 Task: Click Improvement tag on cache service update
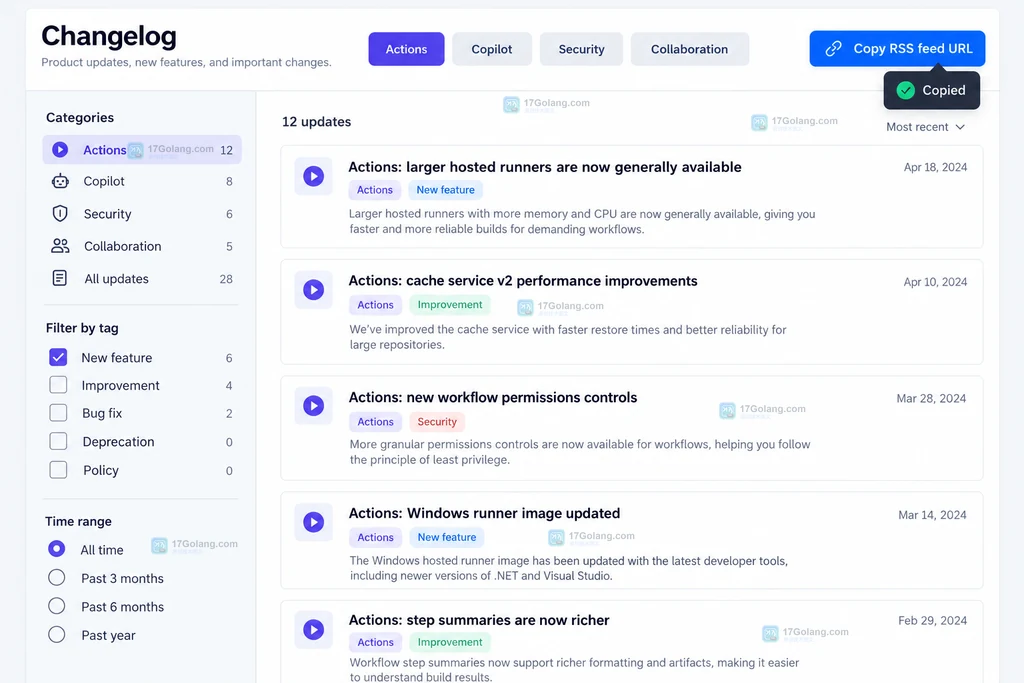[450, 305]
